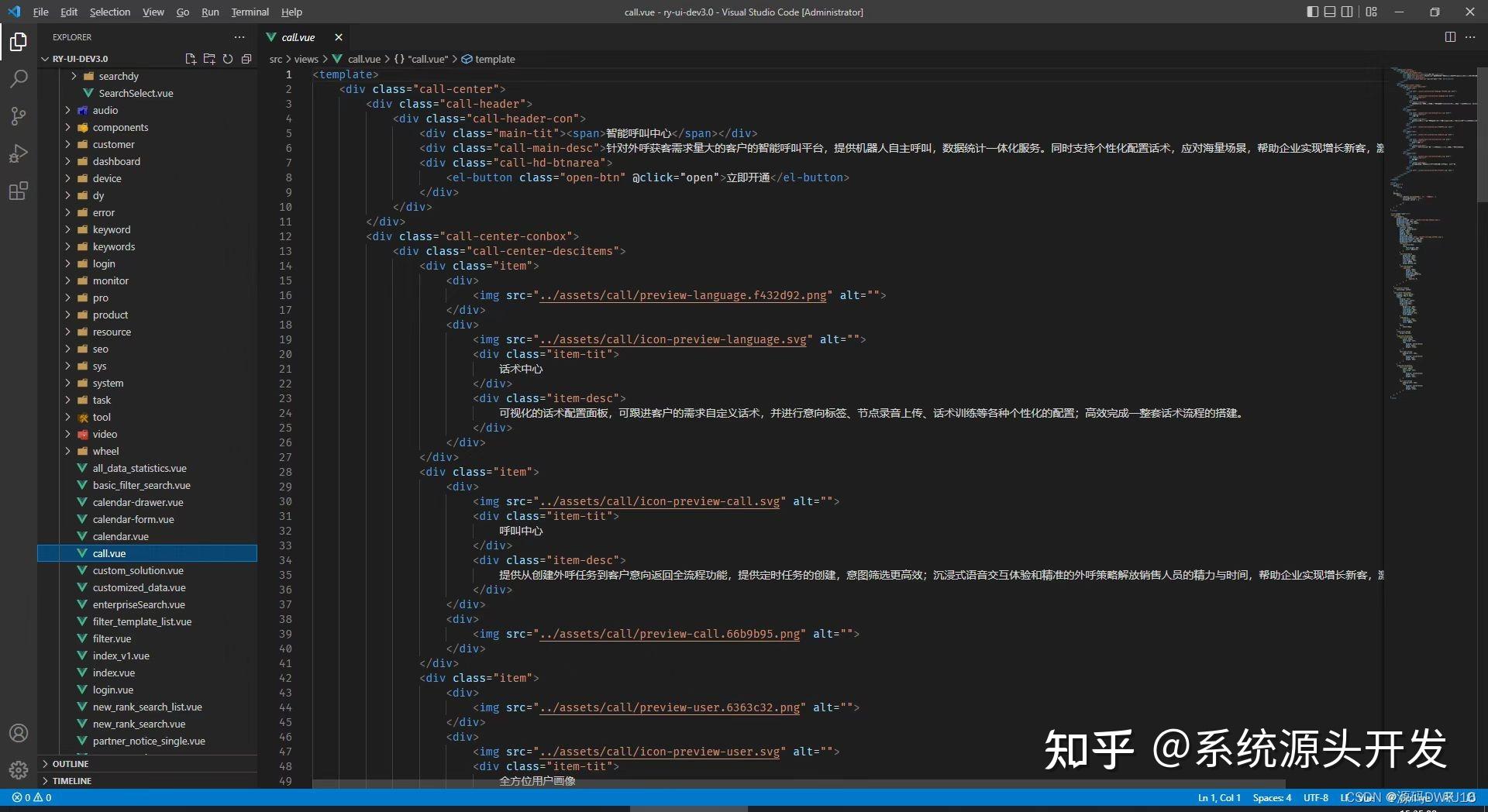Screen dimensions: 1488x812
Task: Click the src breadcrumb segment
Action: click(276, 59)
